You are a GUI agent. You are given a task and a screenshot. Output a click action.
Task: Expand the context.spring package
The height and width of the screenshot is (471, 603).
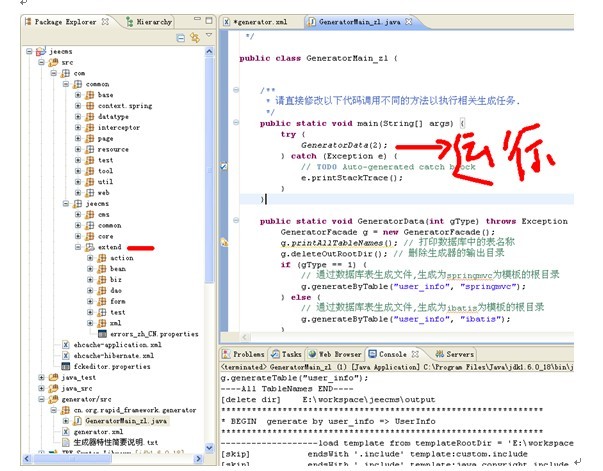[x=78, y=106]
